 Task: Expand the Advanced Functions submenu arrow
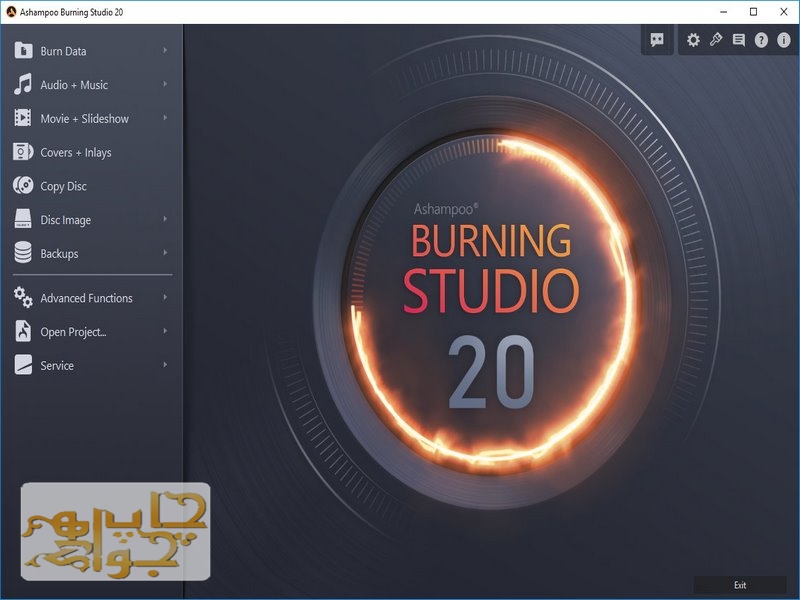(x=165, y=297)
